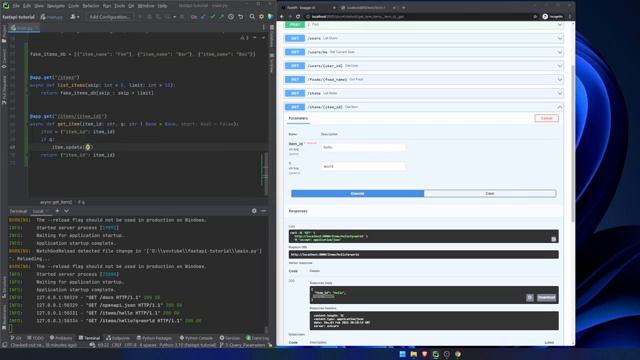Click the Clear button next to Execute
Viewport: 640px width, 360px height.
[490, 193]
